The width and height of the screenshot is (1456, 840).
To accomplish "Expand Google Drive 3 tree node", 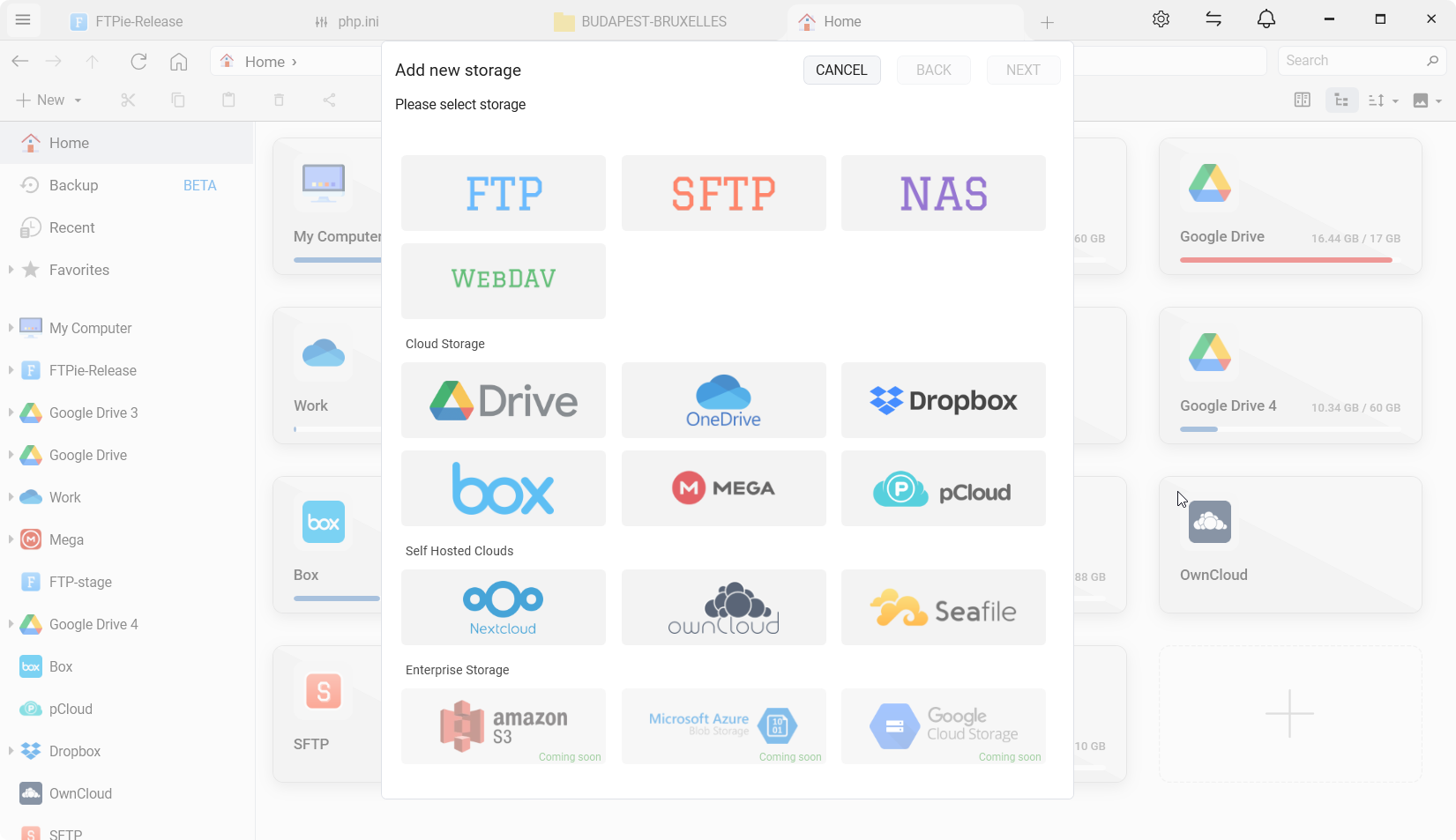I will (11, 413).
